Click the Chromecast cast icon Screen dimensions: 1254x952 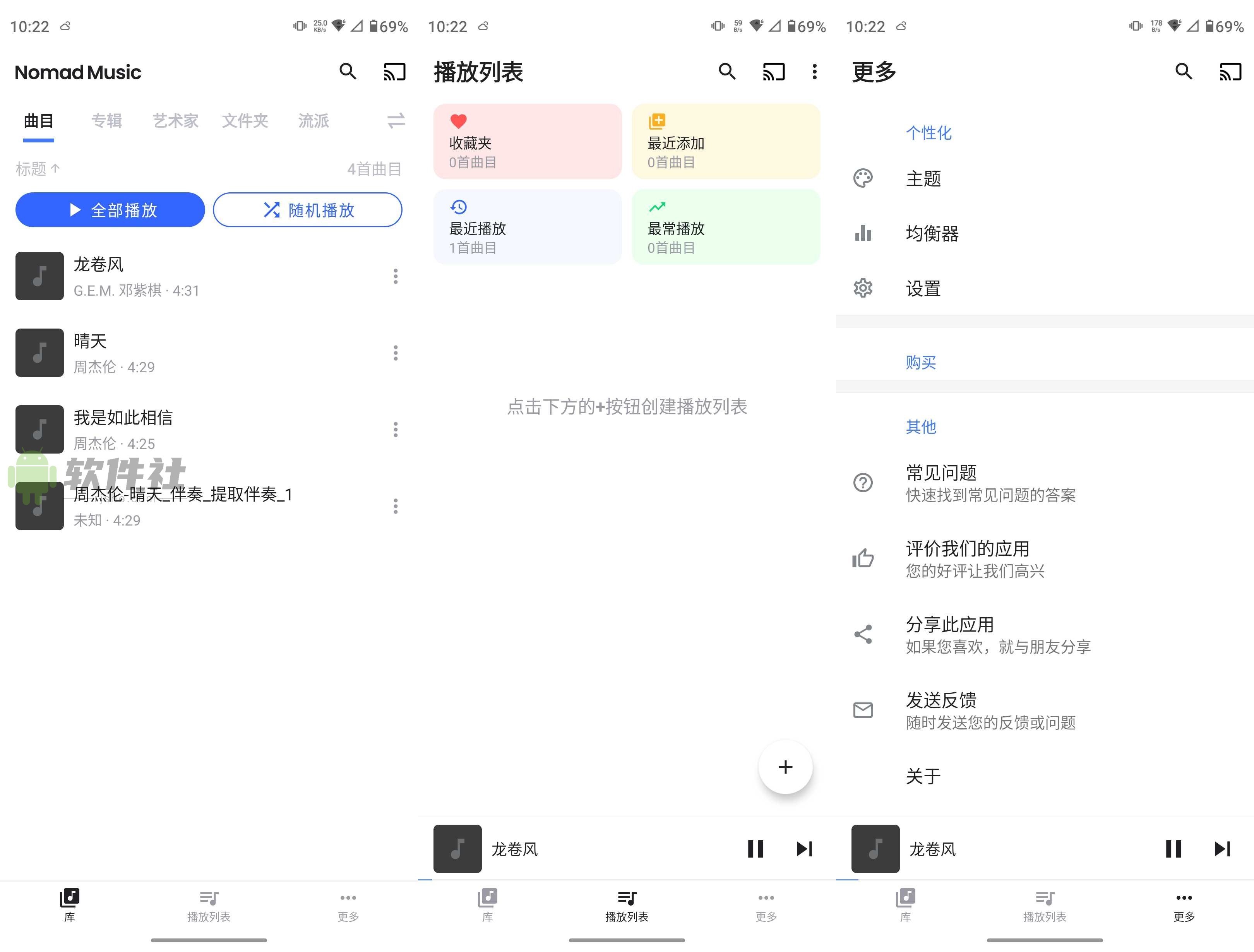point(394,72)
